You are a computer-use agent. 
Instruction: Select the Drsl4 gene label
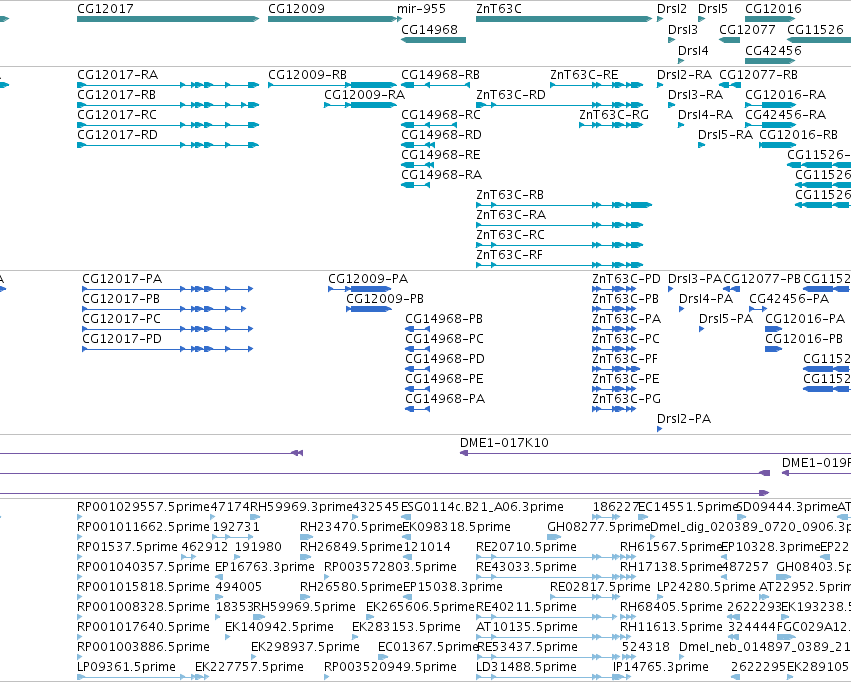coord(693,50)
